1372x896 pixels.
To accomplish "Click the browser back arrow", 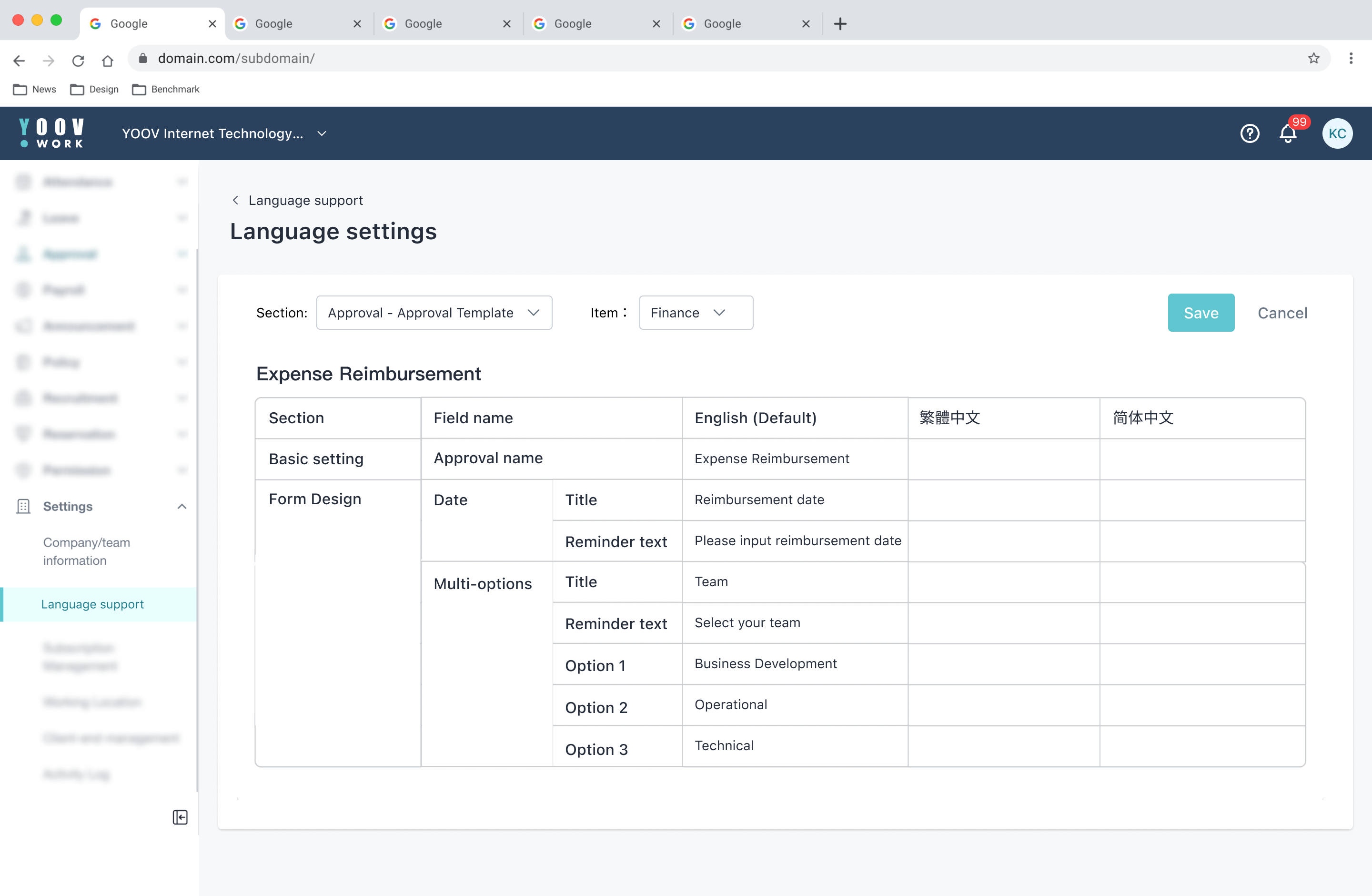I will (19, 60).
